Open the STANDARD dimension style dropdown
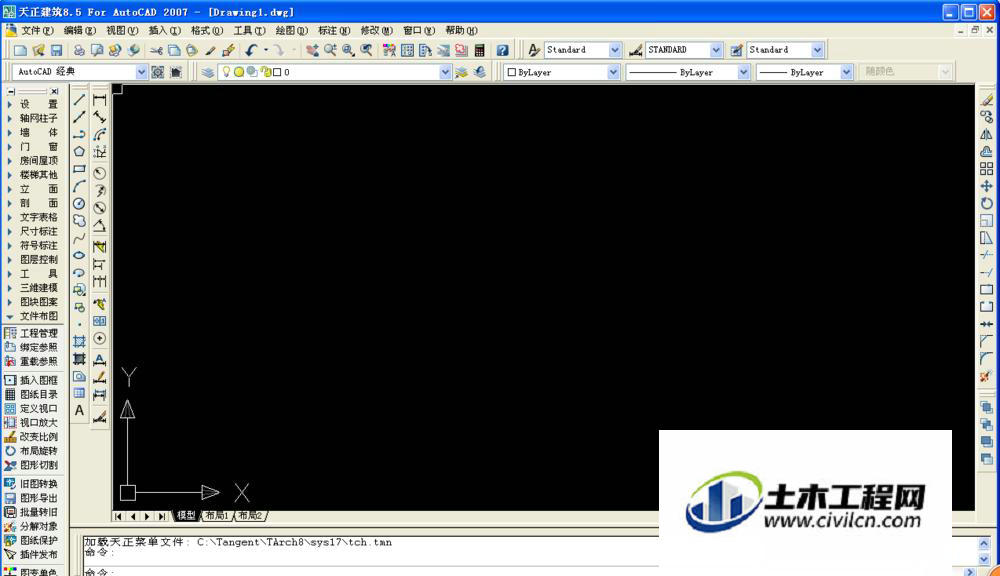This screenshot has height=576, width=1000. (x=716, y=50)
